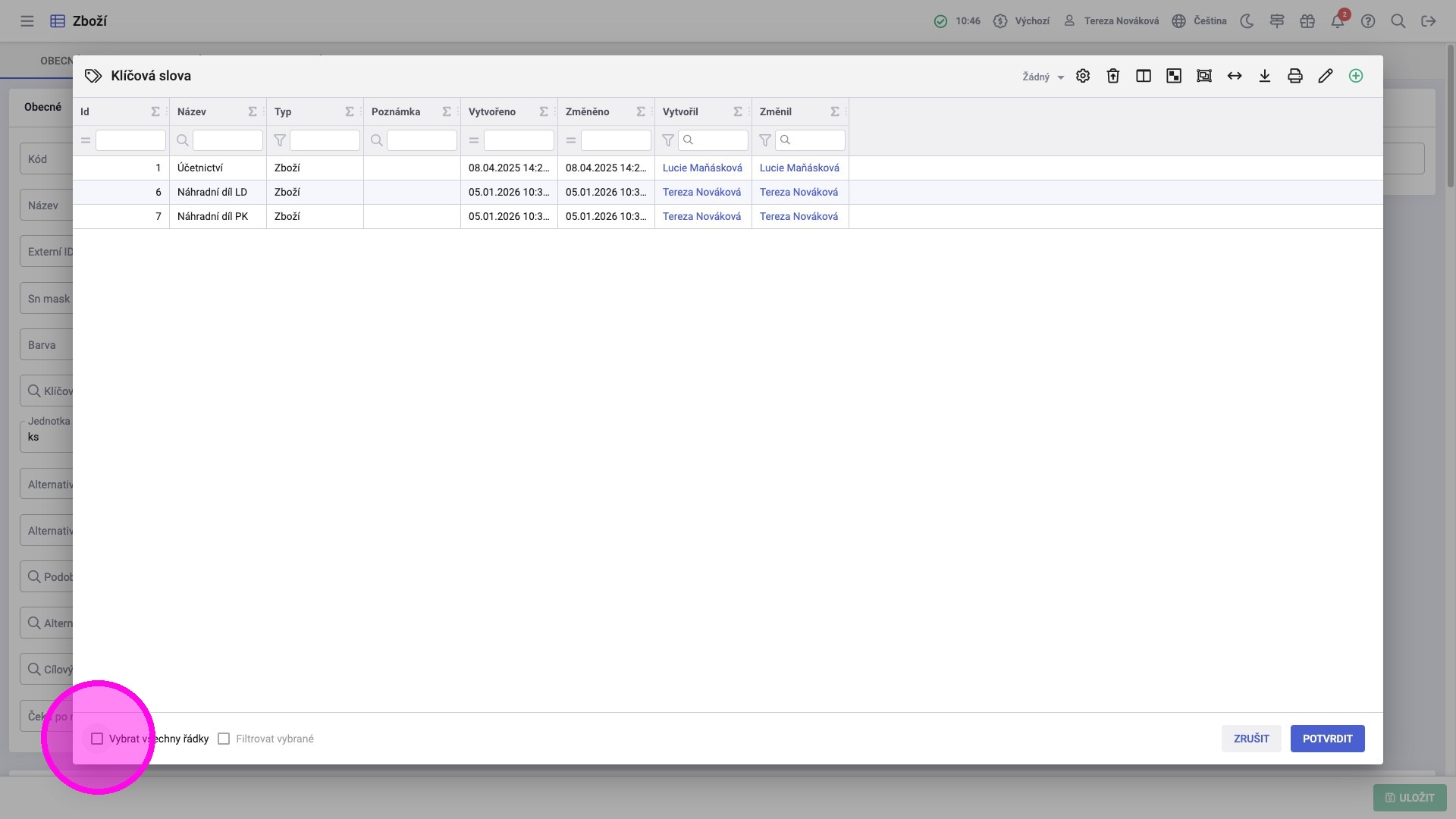
Task: Click the trash delete icon in dialog toolbar
Action: [1113, 76]
